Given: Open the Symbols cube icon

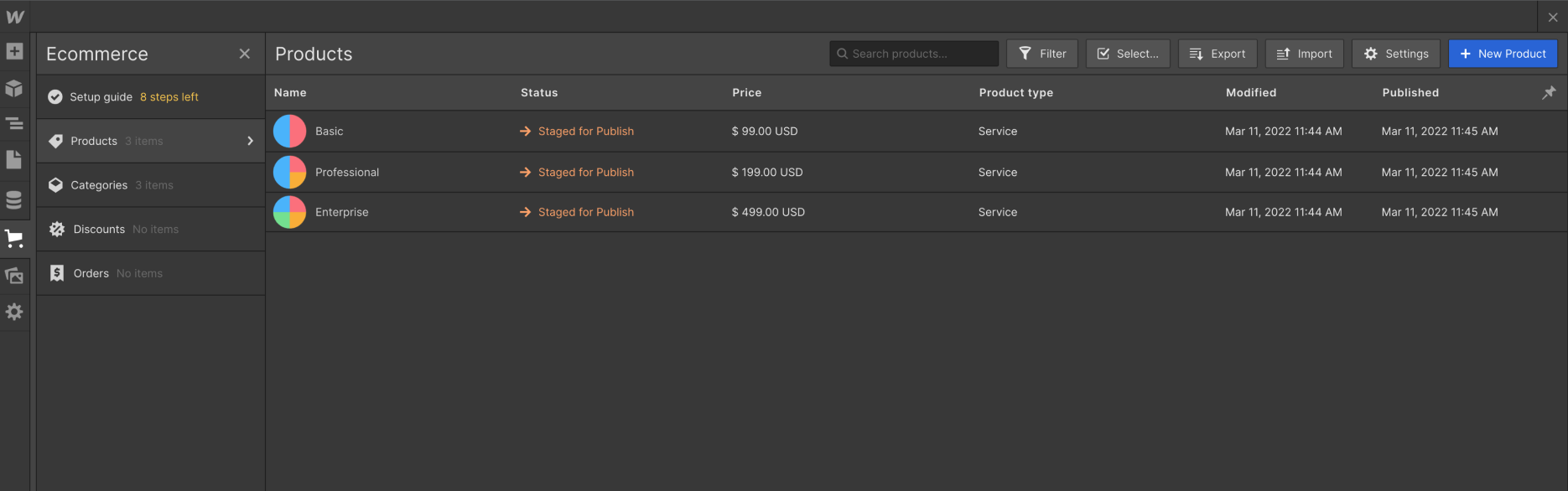Looking at the screenshot, I should pyautogui.click(x=14, y=88).
